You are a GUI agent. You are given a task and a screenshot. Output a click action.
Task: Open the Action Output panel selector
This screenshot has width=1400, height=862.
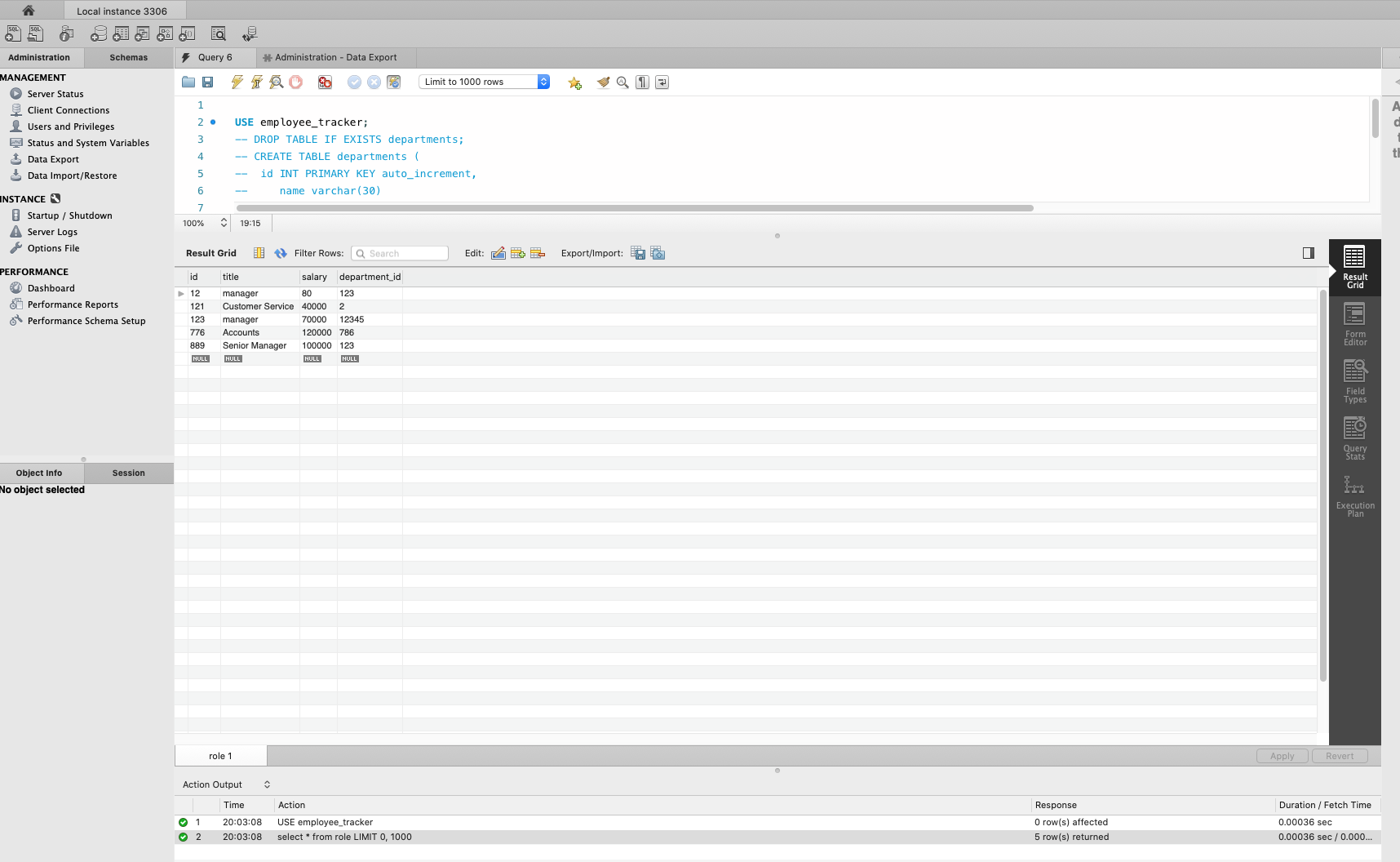267,784
